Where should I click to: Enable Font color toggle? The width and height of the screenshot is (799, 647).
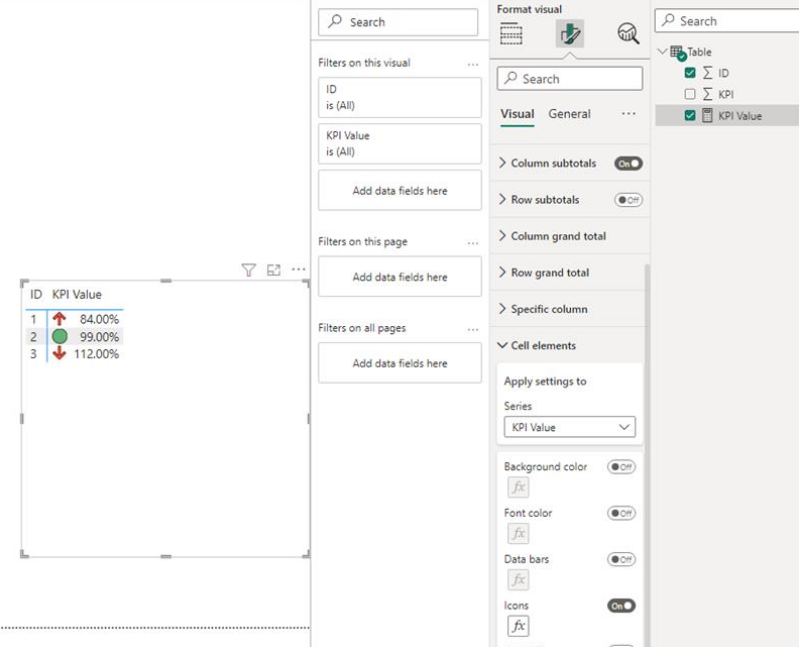621,513
